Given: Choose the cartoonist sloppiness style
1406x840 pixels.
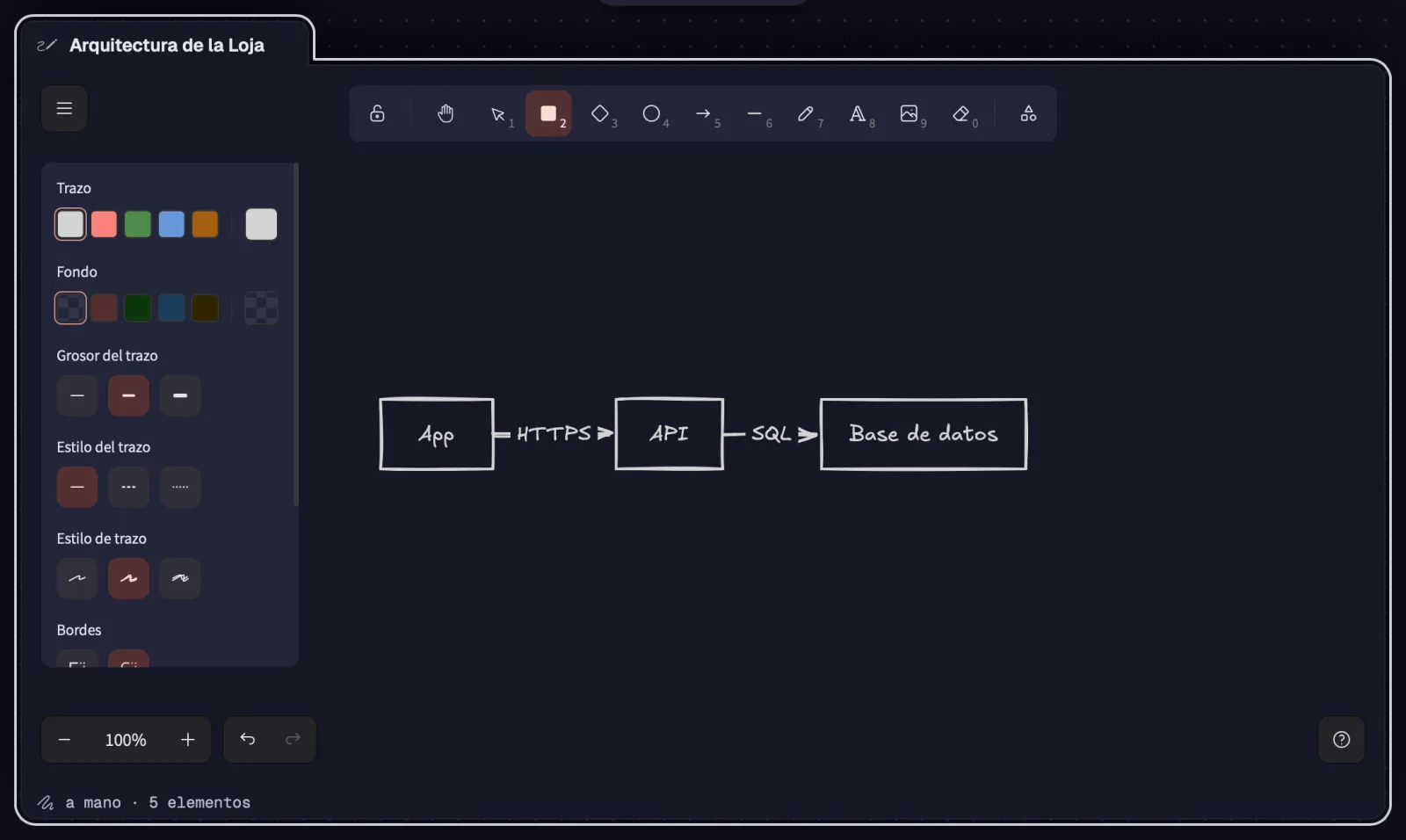Looking at the screenshot, I should (180, 578).
